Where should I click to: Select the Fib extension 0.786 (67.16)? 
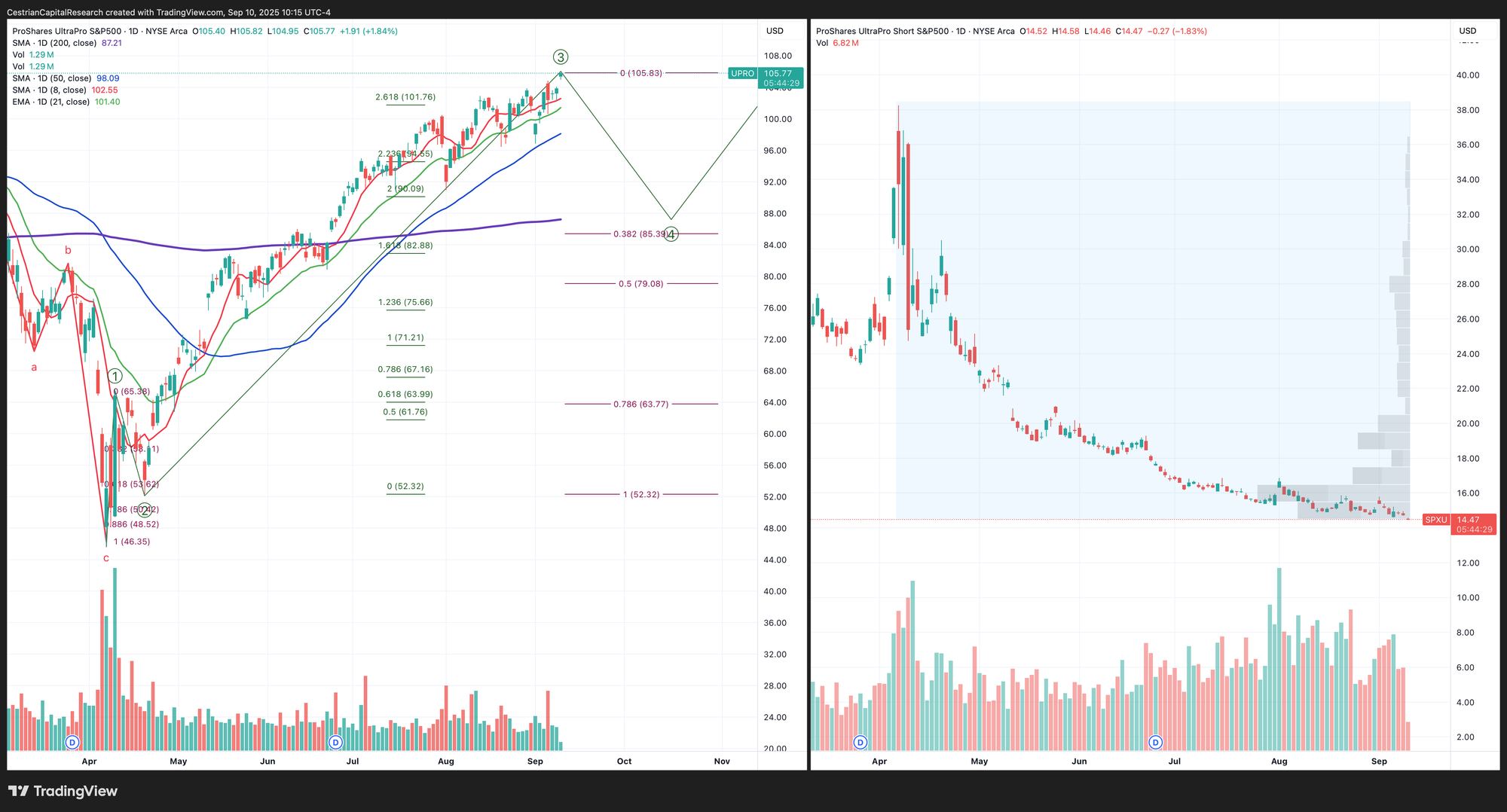click(405, 370)
